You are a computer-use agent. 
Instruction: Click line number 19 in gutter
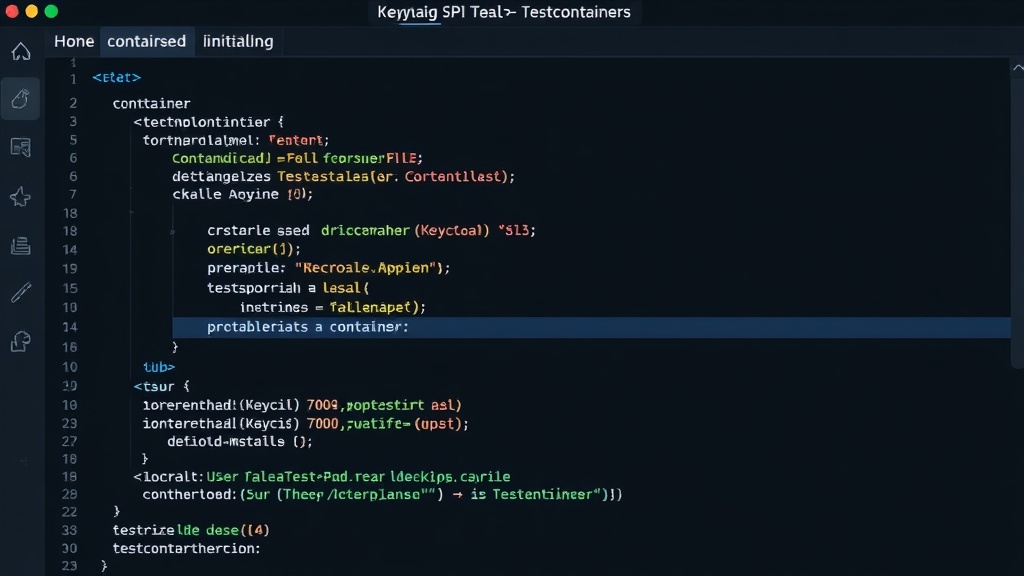point(69,268)
